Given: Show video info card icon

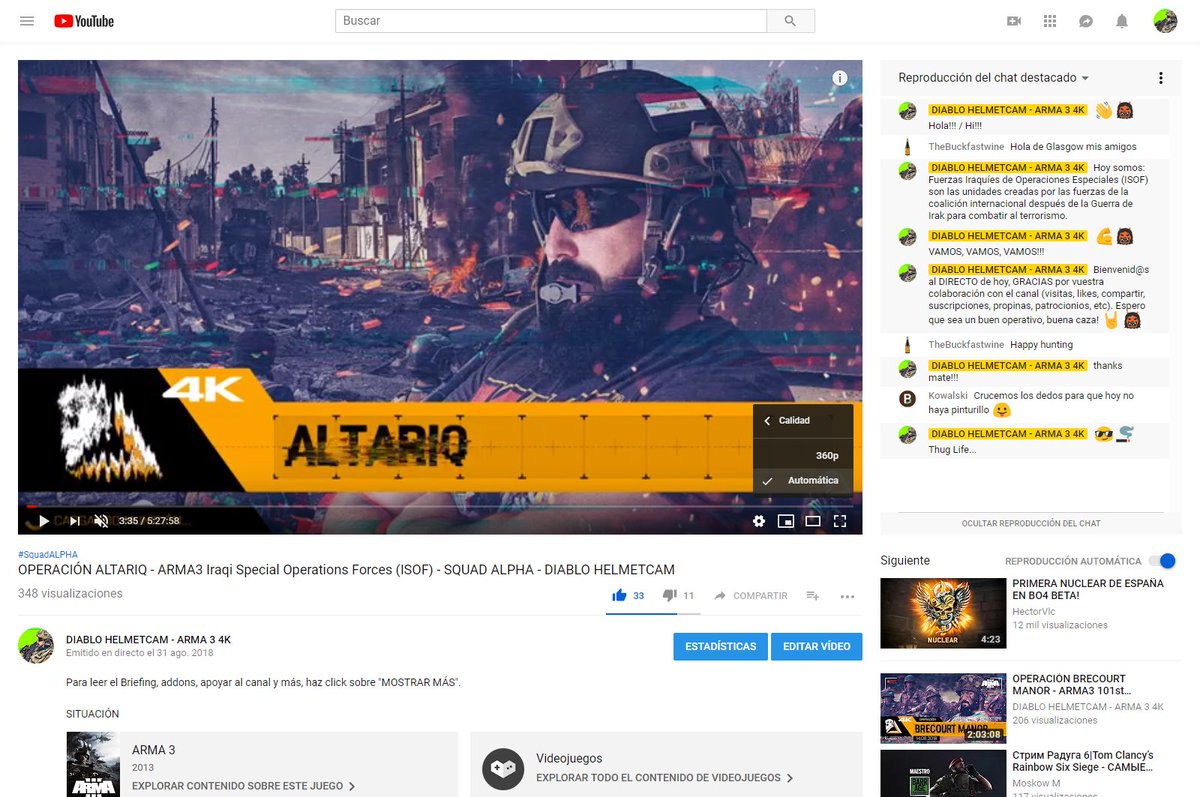Looking at the screenshot, I should click(x=840, y=78).
